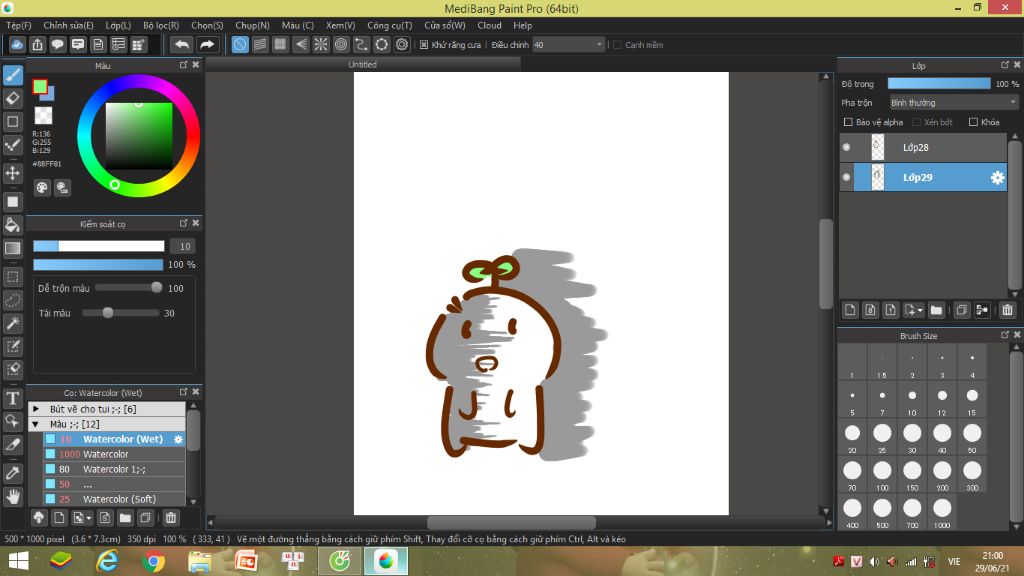This screenshot has height=576, width=1024.
Task: Select the Brush tool in the left toolbar
Action: click(x=13, y=75)
